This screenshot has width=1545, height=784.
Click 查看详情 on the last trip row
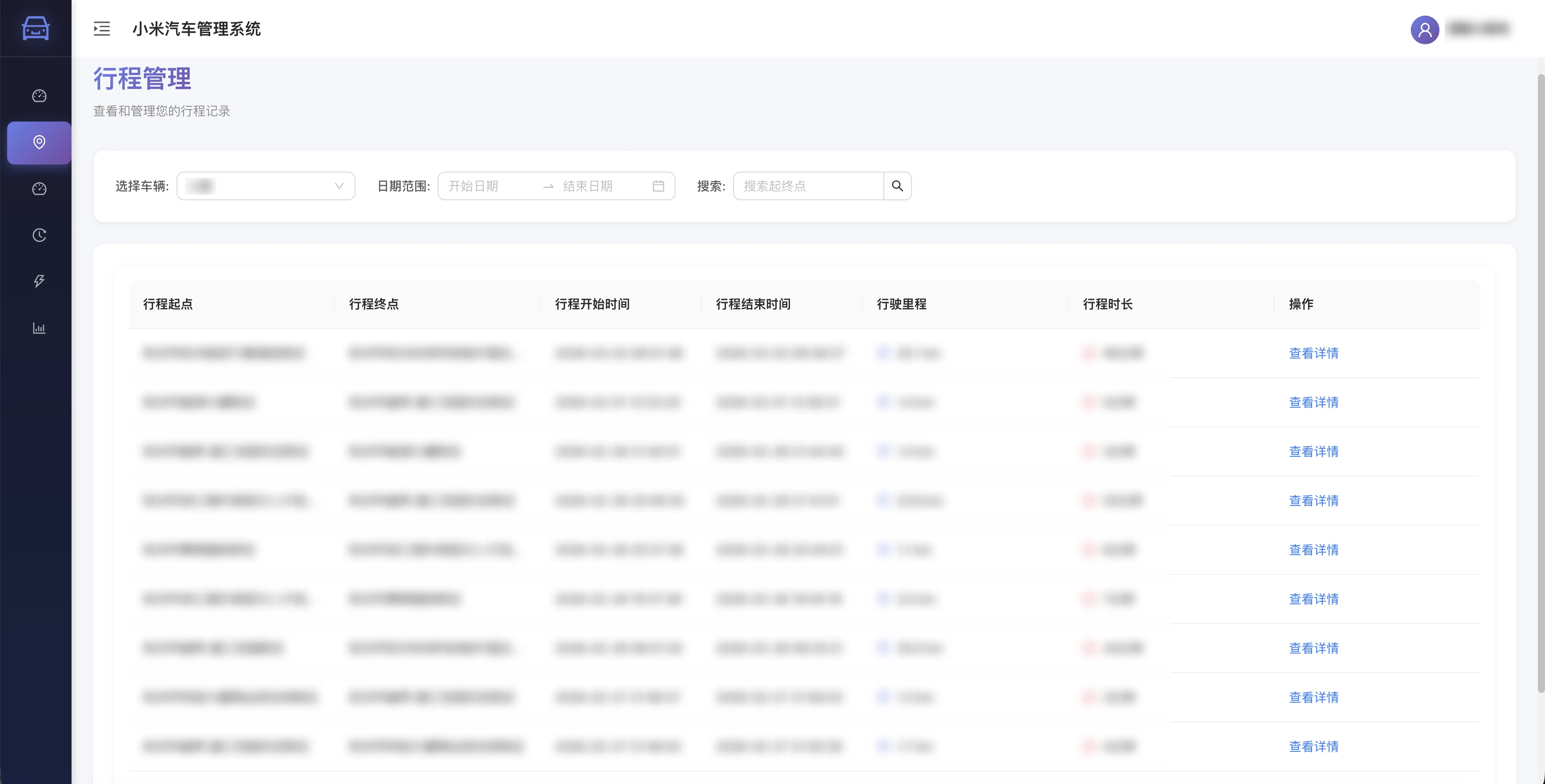pyautogui.click(x=1313, y=746)
